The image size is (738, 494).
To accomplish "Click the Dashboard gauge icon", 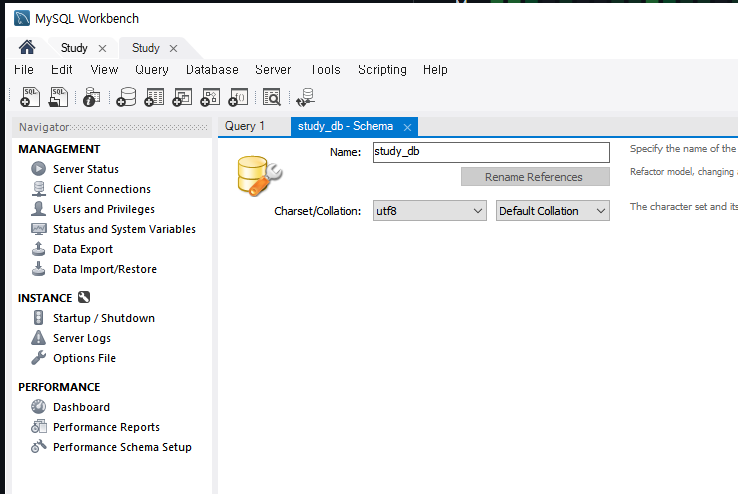I will tap(39, 406).
